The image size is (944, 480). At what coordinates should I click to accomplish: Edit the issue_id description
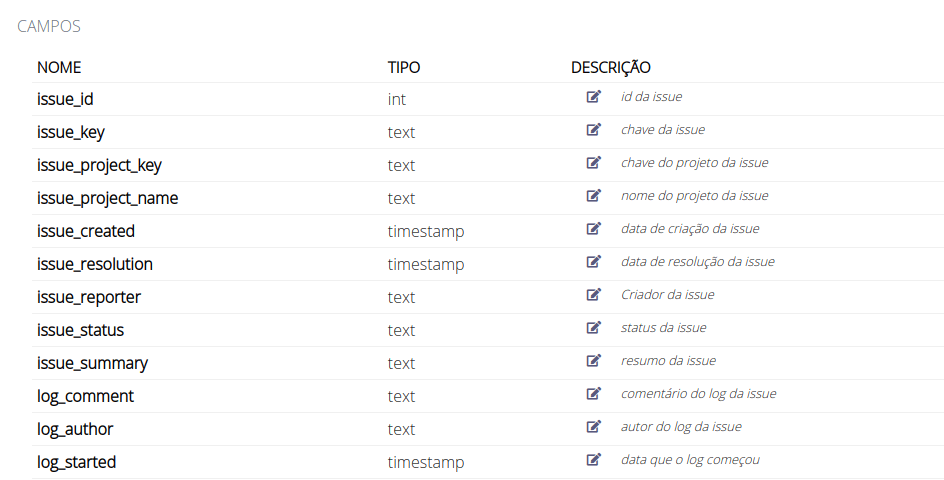tap(594, 97)
